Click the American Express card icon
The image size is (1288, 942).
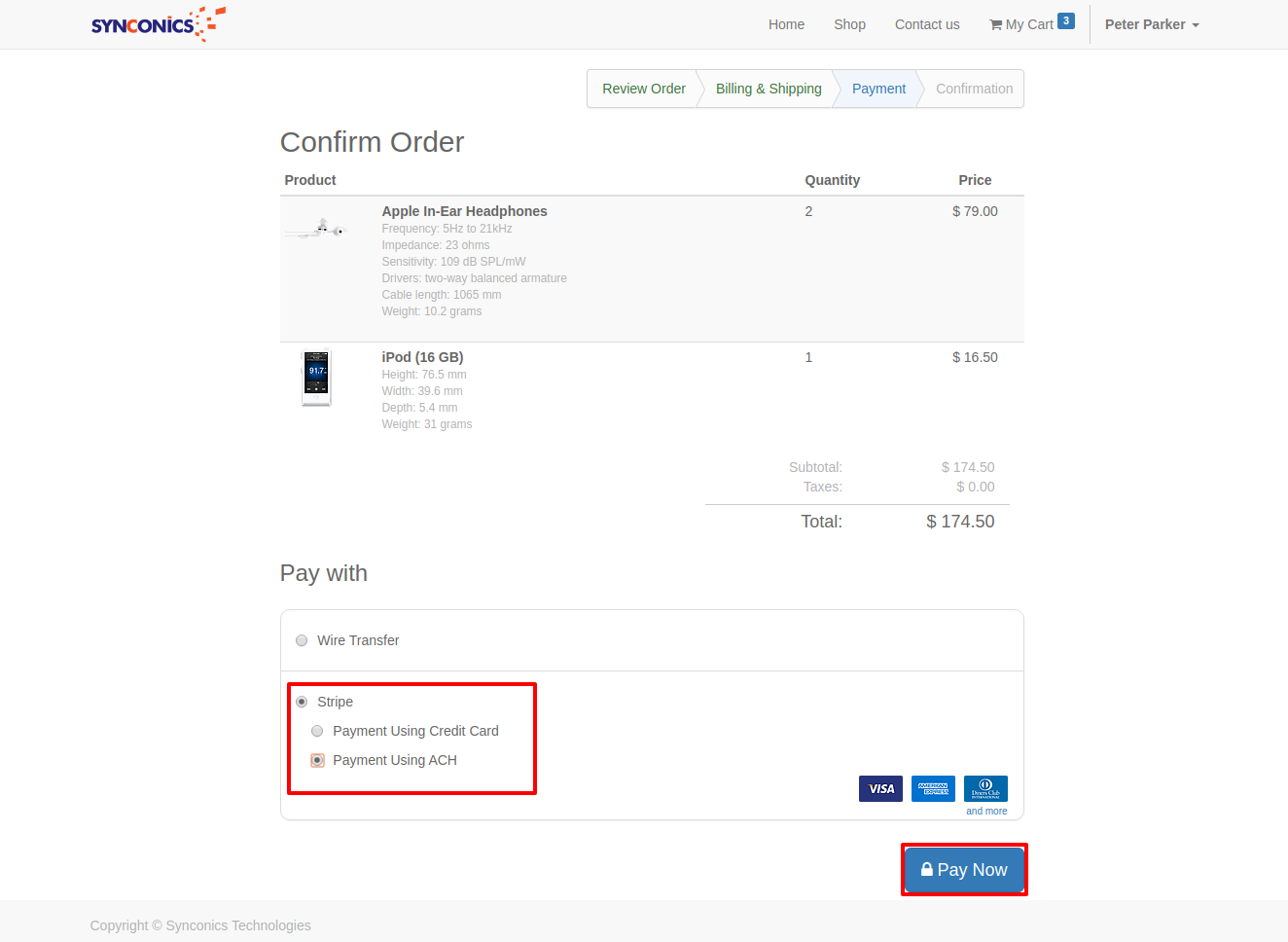[x=933, y=788]
